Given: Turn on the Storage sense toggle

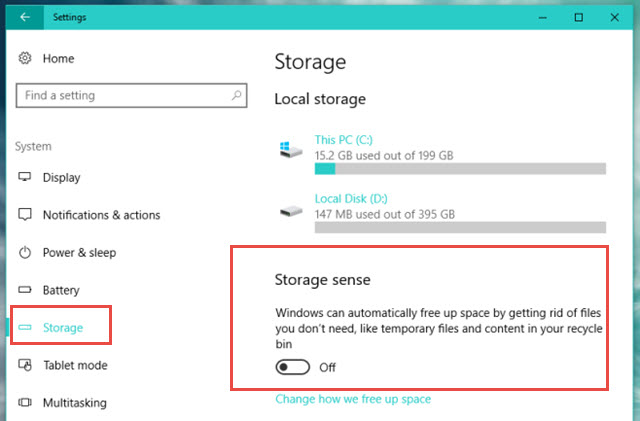Looking at the screenshot, I should pos(293,367).
